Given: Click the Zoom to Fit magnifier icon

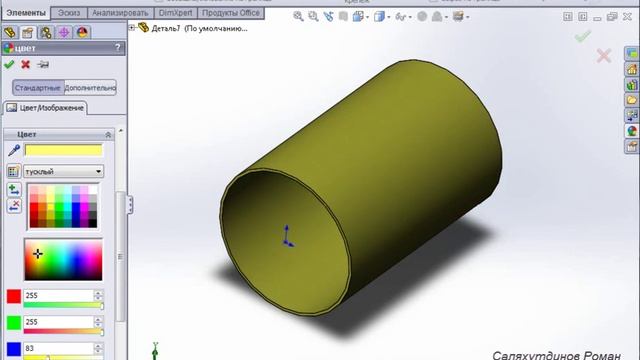Looking at the screenshot, I should click(298, 17).
